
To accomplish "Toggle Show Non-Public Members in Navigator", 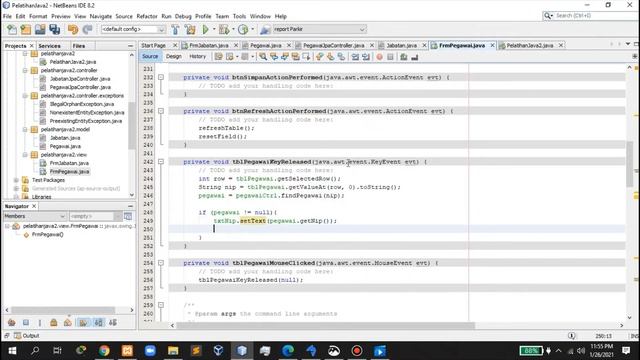I will 53,322.
